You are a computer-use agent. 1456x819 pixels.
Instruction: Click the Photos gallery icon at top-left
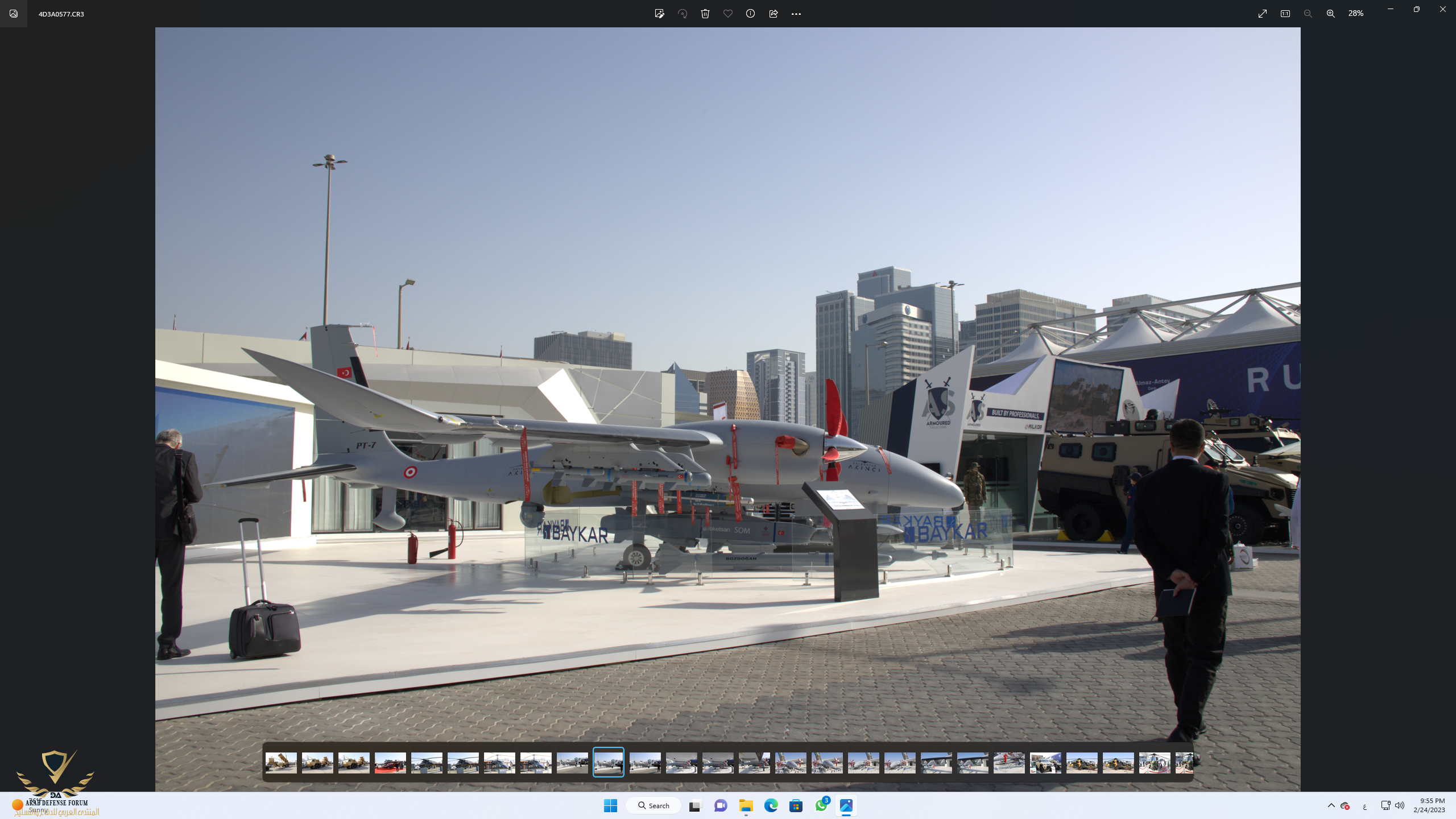coord(14,14)
